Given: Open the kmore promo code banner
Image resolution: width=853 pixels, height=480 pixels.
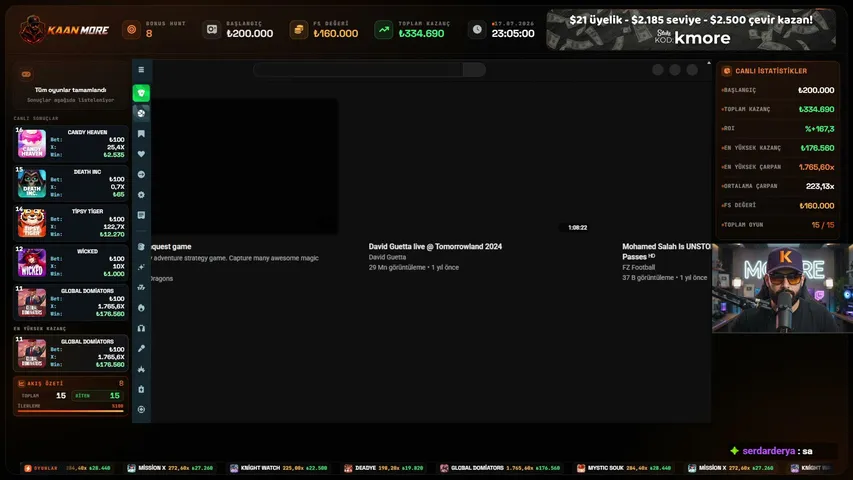Looking at the screenshot, I should [691, 30].
